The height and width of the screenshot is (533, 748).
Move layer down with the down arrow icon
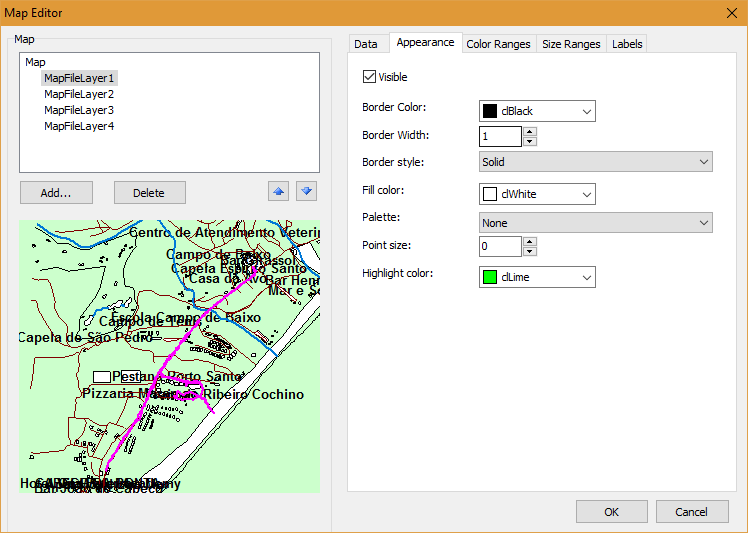(x=307, y=192)
